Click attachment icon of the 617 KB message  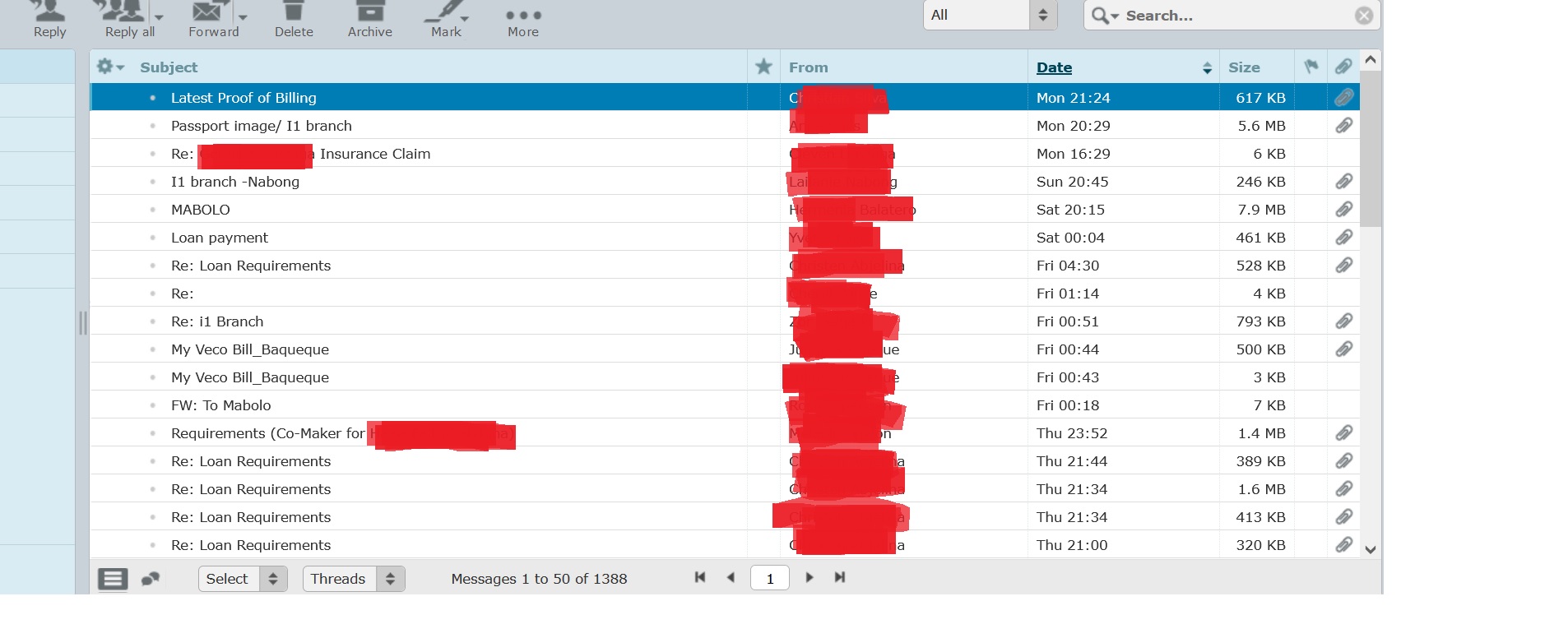(1343, 97)
